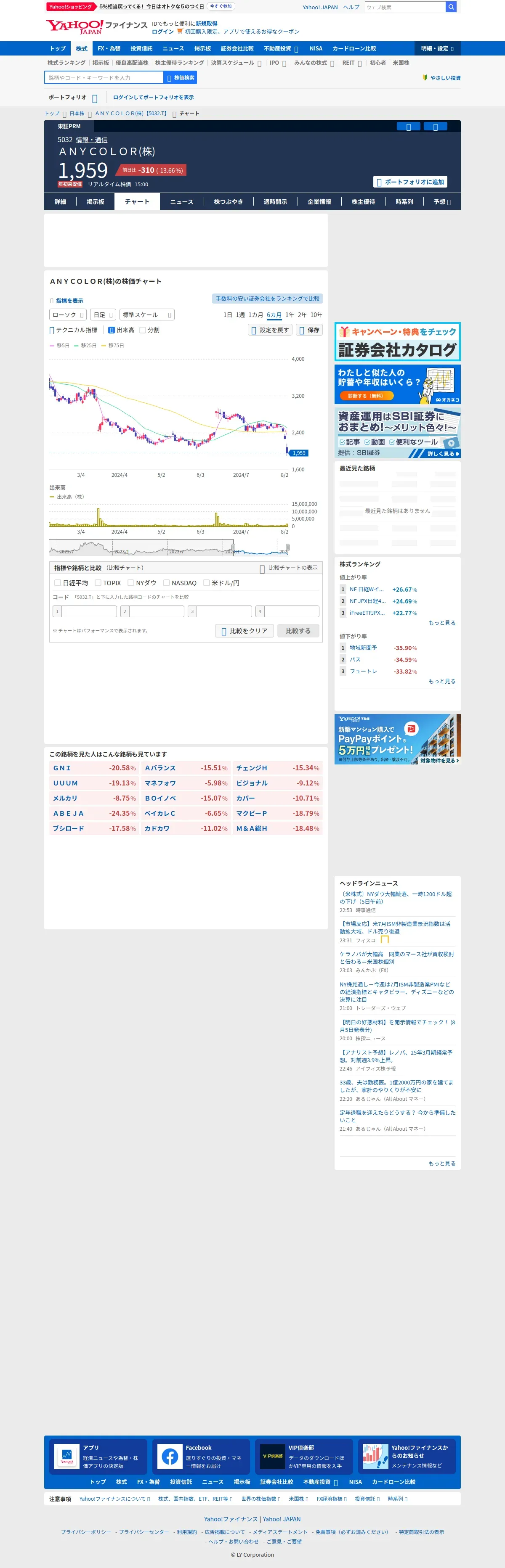Image resolution: width=505 pixels, height=1568 pixels.
Task: Click 手数料の安い証券会社をランキングで比較 link
Action: point(267,299)
